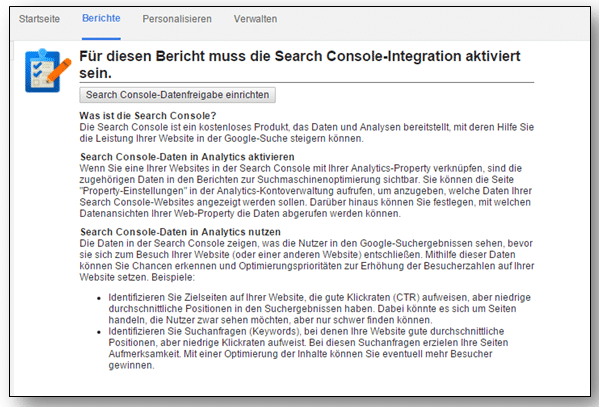
Task: Click the bullet text starting 'Identifizieren Sie Suchanfragen'
Action: (308, 348)
